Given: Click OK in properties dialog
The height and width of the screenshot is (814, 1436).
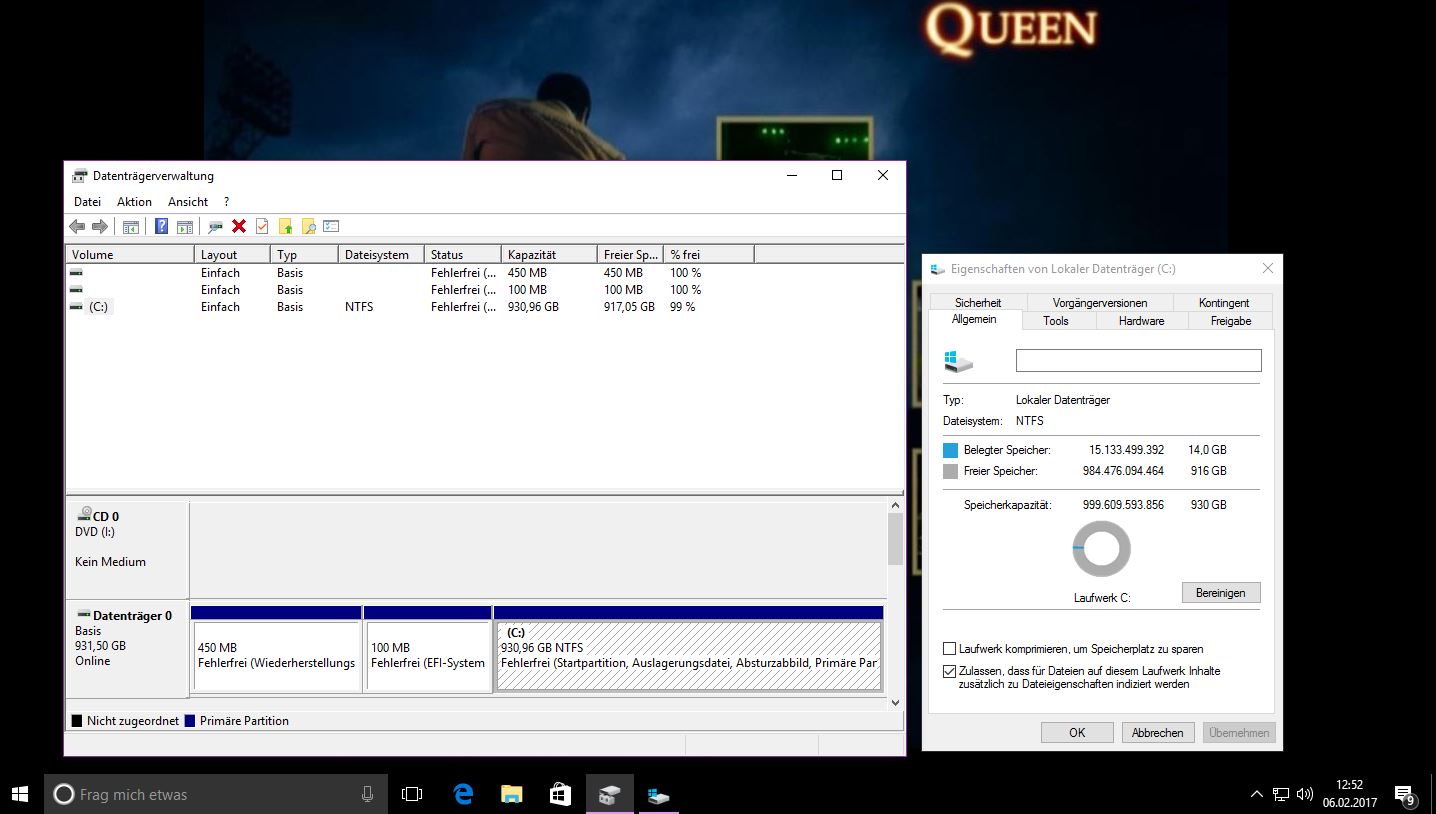Looking at the screenshot, I should click(x=1077, y=733).
